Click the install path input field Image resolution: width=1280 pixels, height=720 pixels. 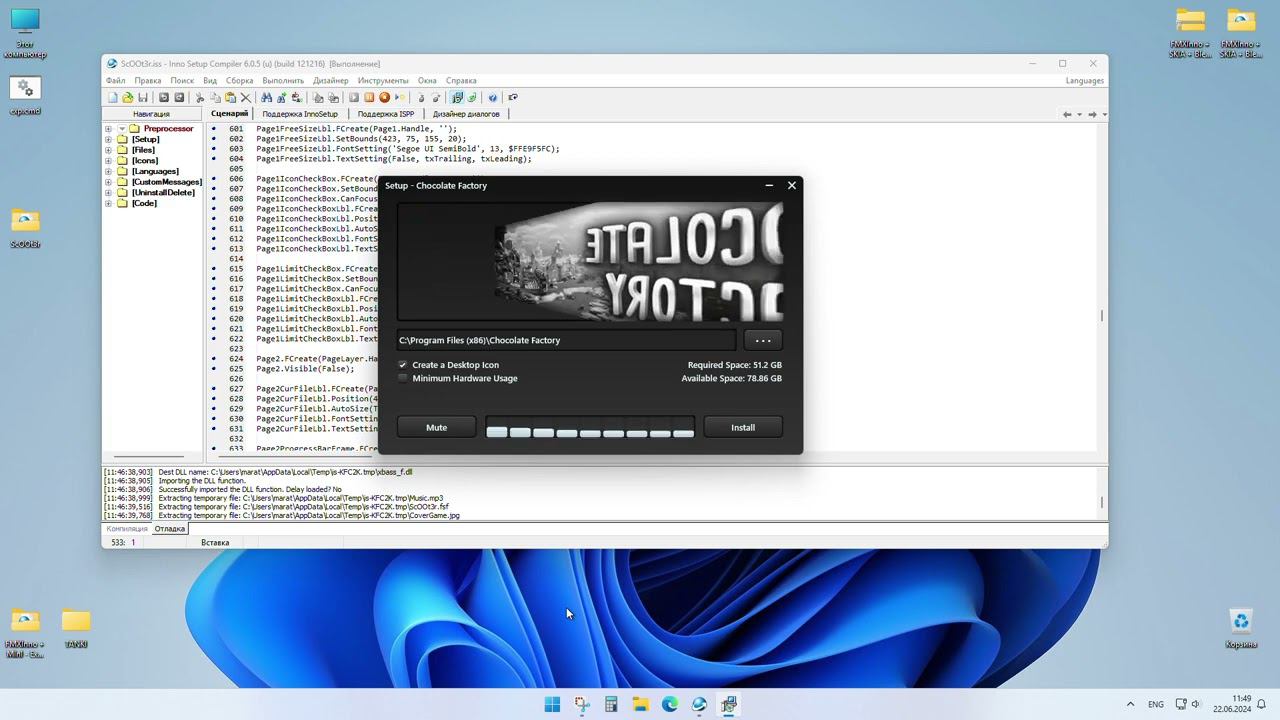point(566,340)
